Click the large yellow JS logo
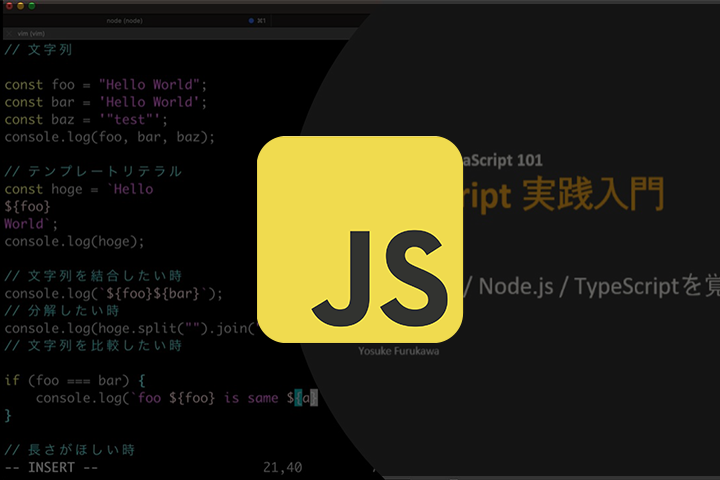Viewport: 720px width, 480px height. (360, 239)
